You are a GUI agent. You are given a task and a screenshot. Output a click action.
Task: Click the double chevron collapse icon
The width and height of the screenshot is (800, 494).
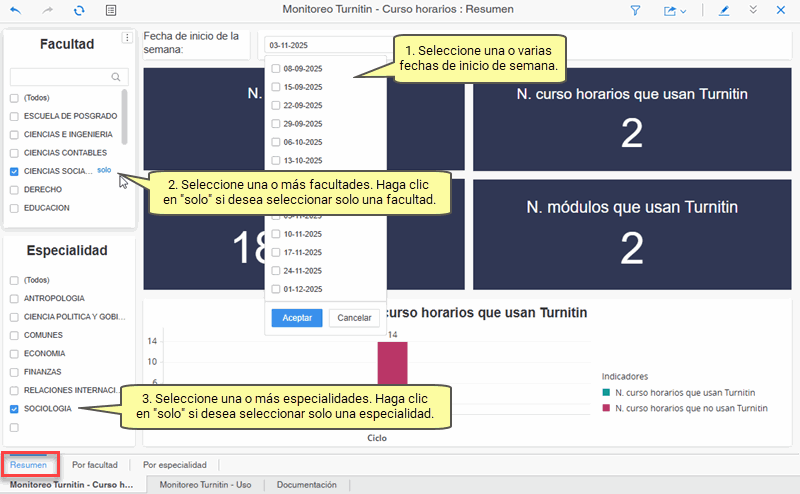click(x=754, y=10)
